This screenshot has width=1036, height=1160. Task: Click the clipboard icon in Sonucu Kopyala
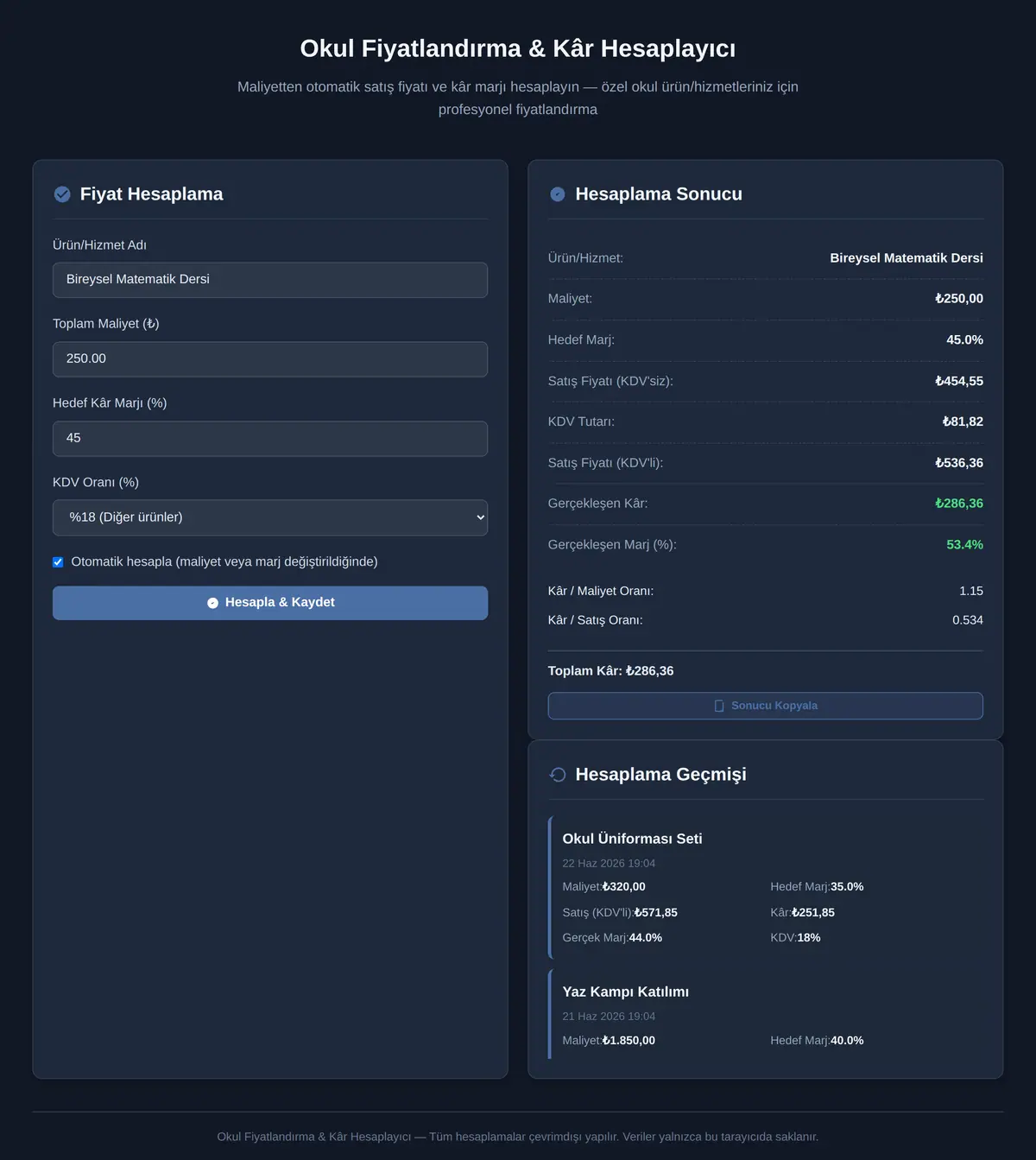click(719, 706)
